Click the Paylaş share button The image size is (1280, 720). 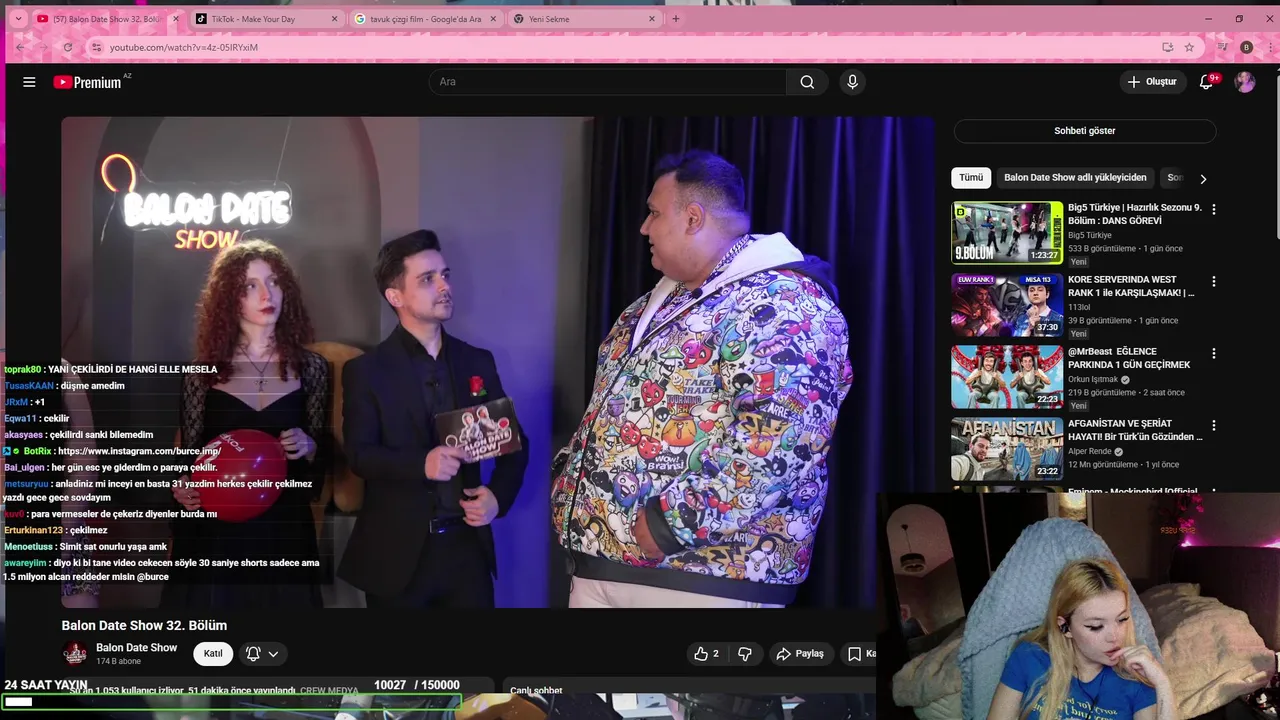800,654
